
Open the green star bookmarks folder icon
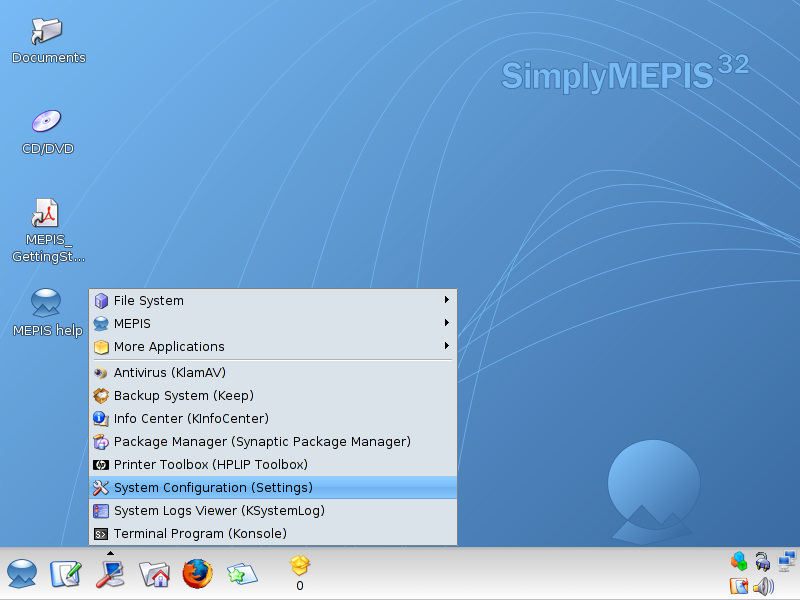click(241, 573)
